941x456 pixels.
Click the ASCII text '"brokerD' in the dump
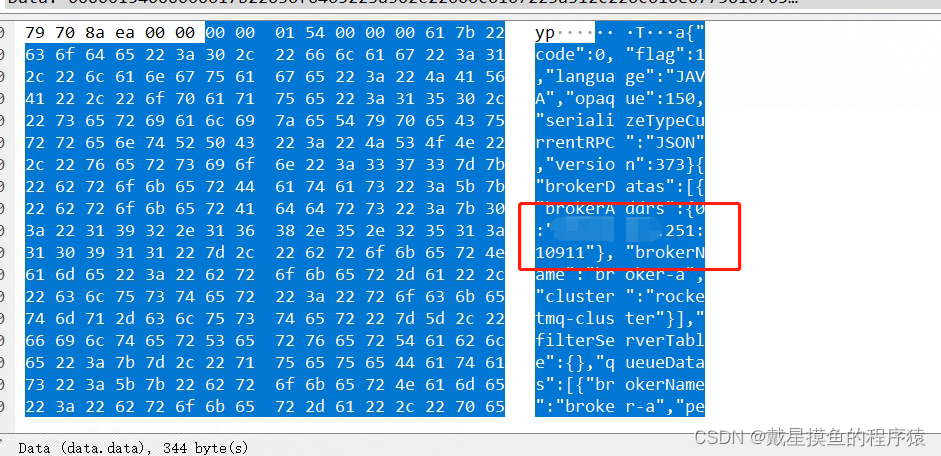point(575,187)
